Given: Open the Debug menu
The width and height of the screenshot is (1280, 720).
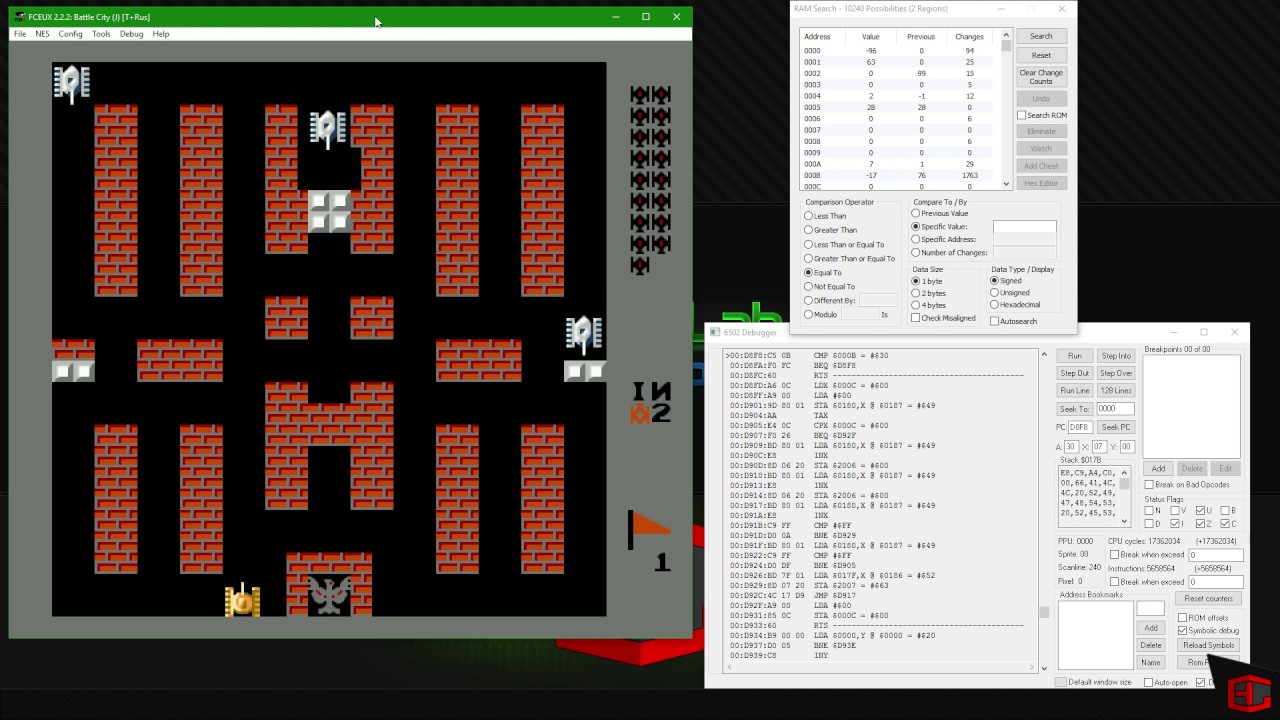Looking at the screenshot, I should 131,34.
